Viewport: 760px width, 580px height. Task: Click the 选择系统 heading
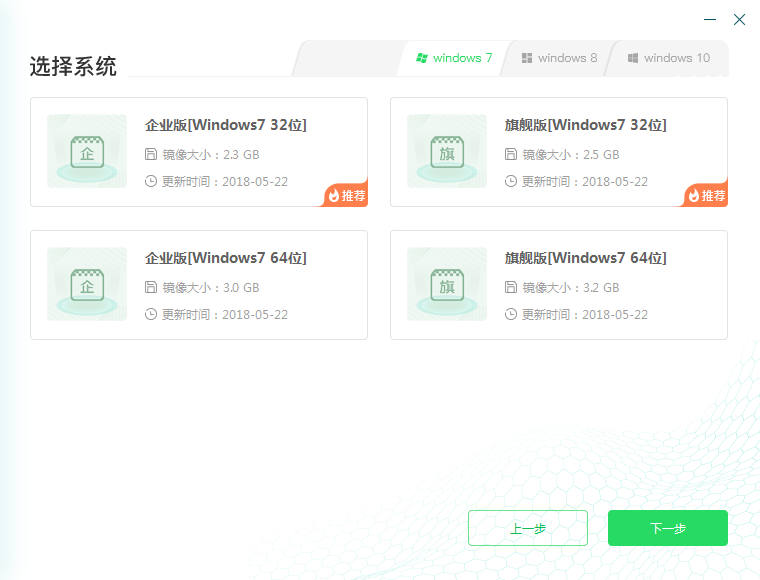pyautogui.click(x=73, y=66)
